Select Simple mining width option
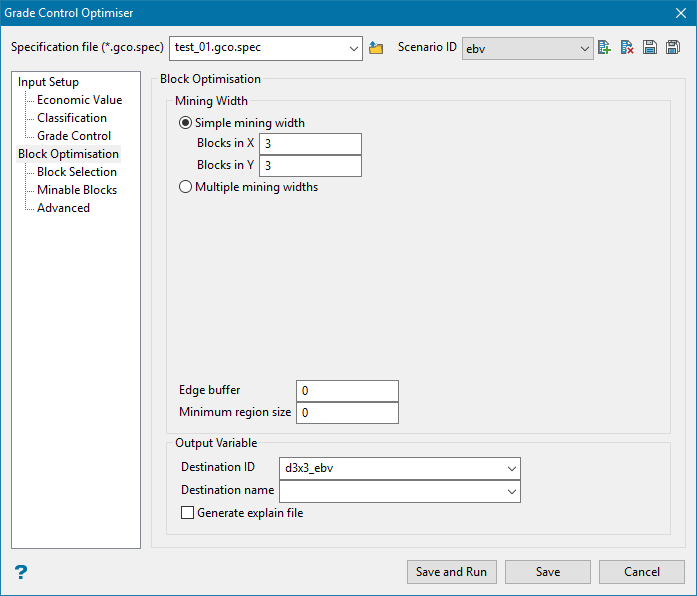The height and width of the screenshot is (596, 697). point(185,123)
